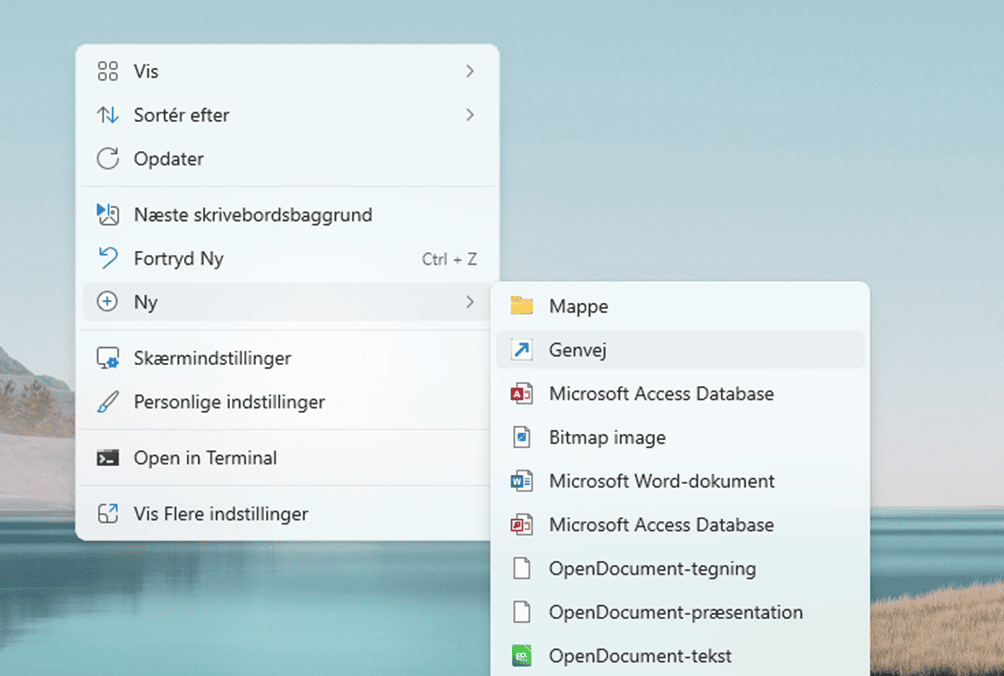Click the Bitmap image file icon
1004x676 pixels.
[x=521, y=438]
